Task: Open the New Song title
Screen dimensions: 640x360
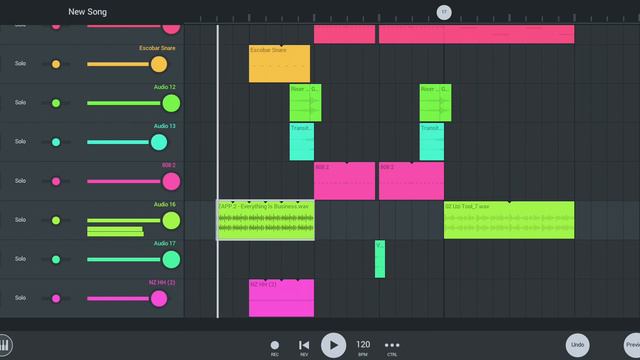Action: point(87,12)
